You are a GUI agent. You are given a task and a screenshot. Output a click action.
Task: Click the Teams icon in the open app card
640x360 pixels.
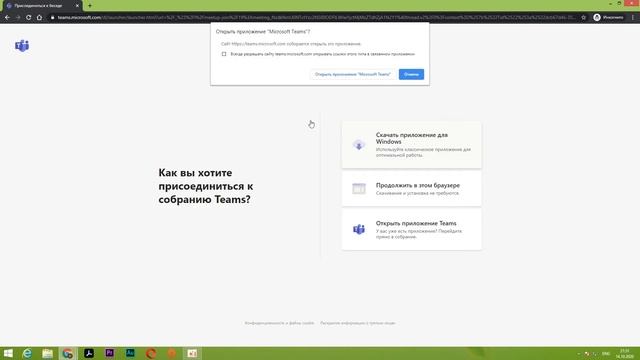click(x=359, y=229)
